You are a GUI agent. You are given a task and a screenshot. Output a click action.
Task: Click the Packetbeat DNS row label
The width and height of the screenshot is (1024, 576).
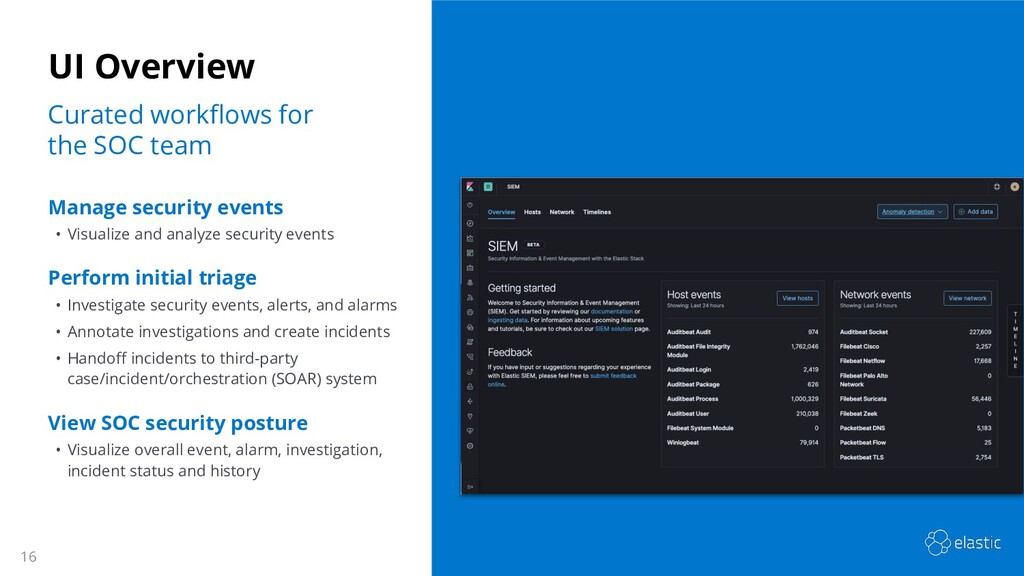coord(862,428)
